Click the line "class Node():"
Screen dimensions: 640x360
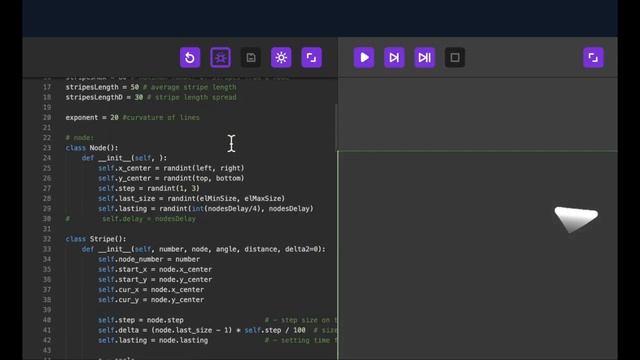click(x=92, y=148)
